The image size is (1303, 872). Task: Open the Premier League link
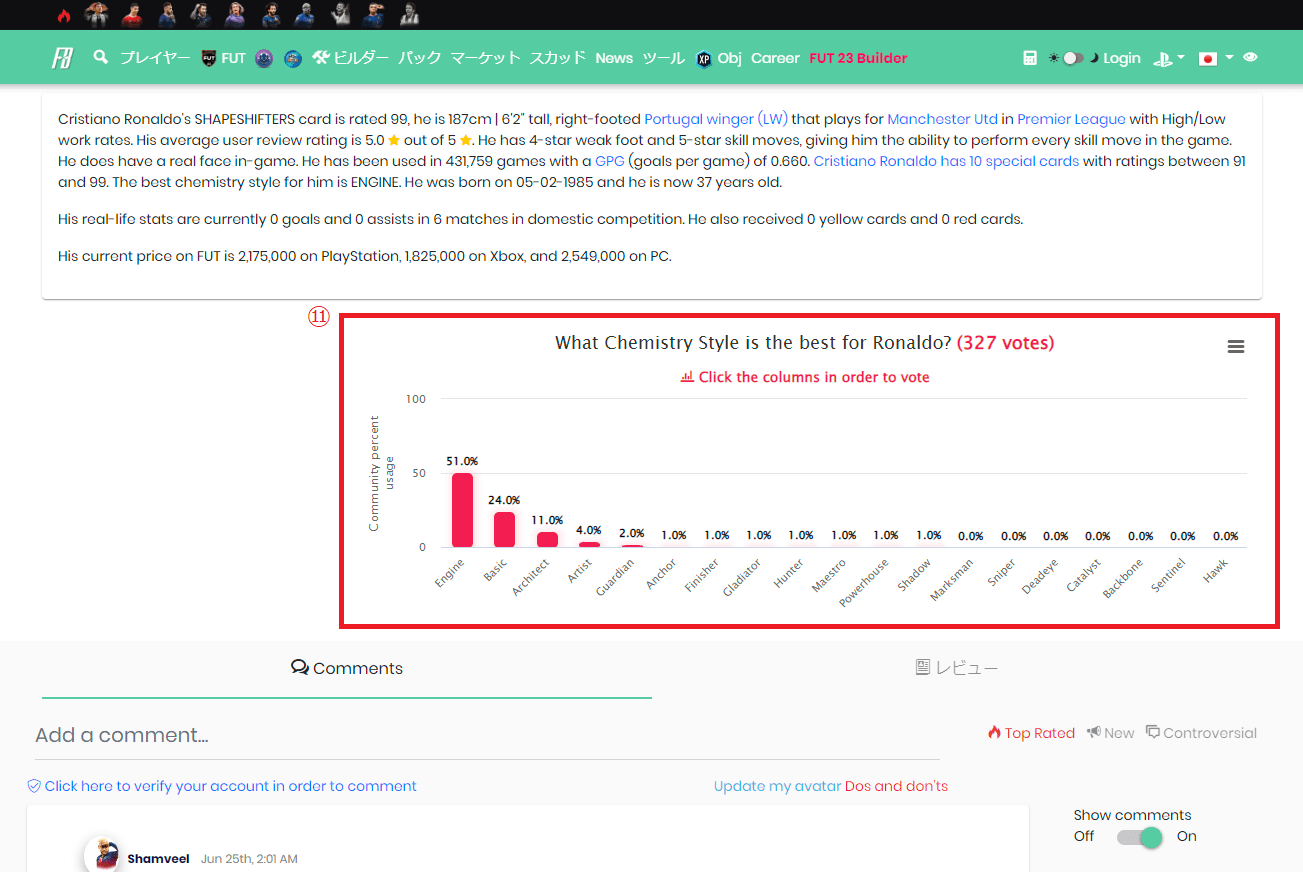click(1071, 119)
